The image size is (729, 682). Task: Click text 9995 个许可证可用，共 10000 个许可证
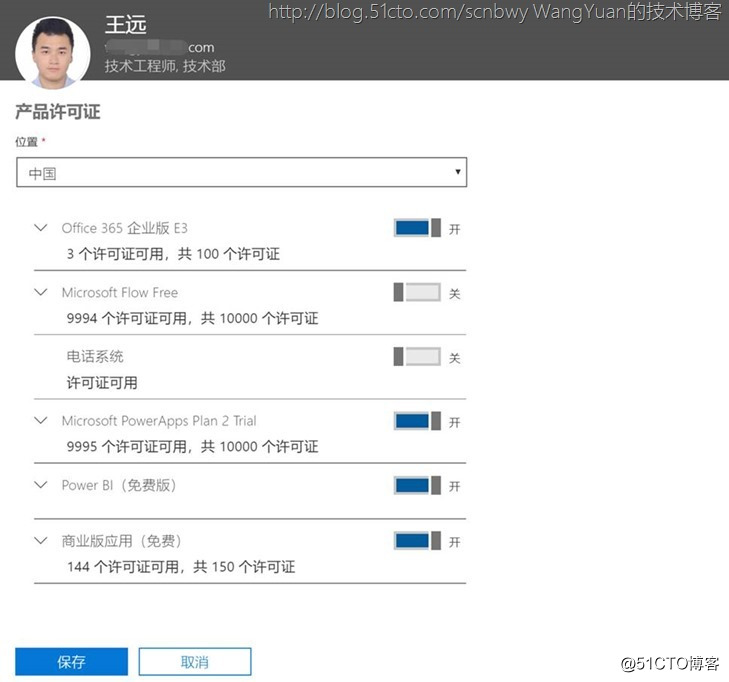click(192, 447)
